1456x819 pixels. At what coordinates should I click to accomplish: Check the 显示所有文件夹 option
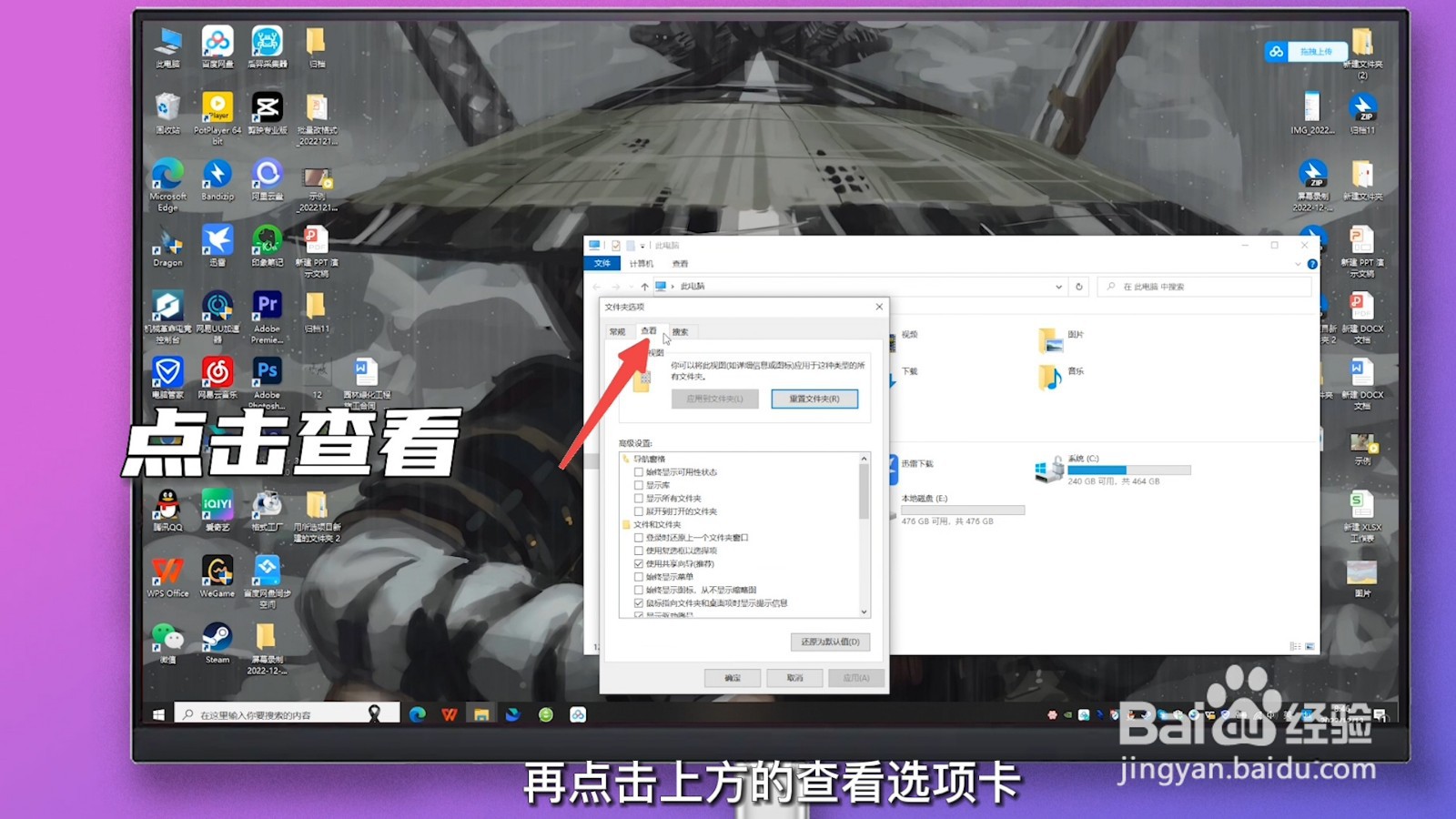pyautogui.click(x=639, y=499)
